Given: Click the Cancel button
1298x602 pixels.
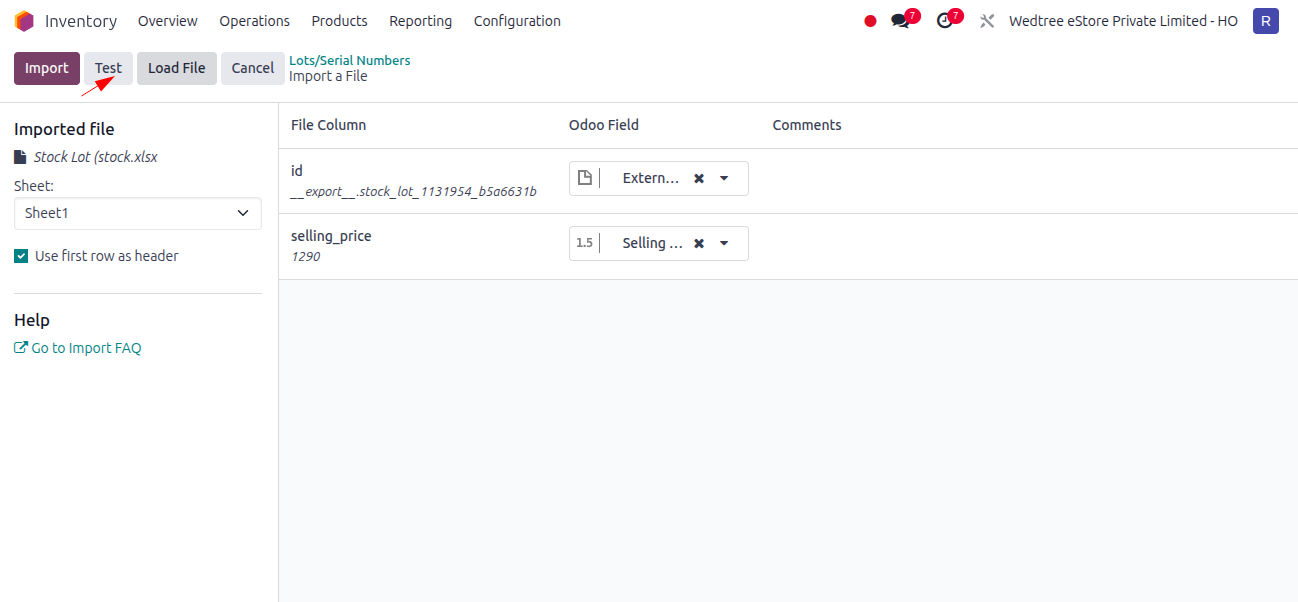Looking at the screenshot, I should point(252,68).
